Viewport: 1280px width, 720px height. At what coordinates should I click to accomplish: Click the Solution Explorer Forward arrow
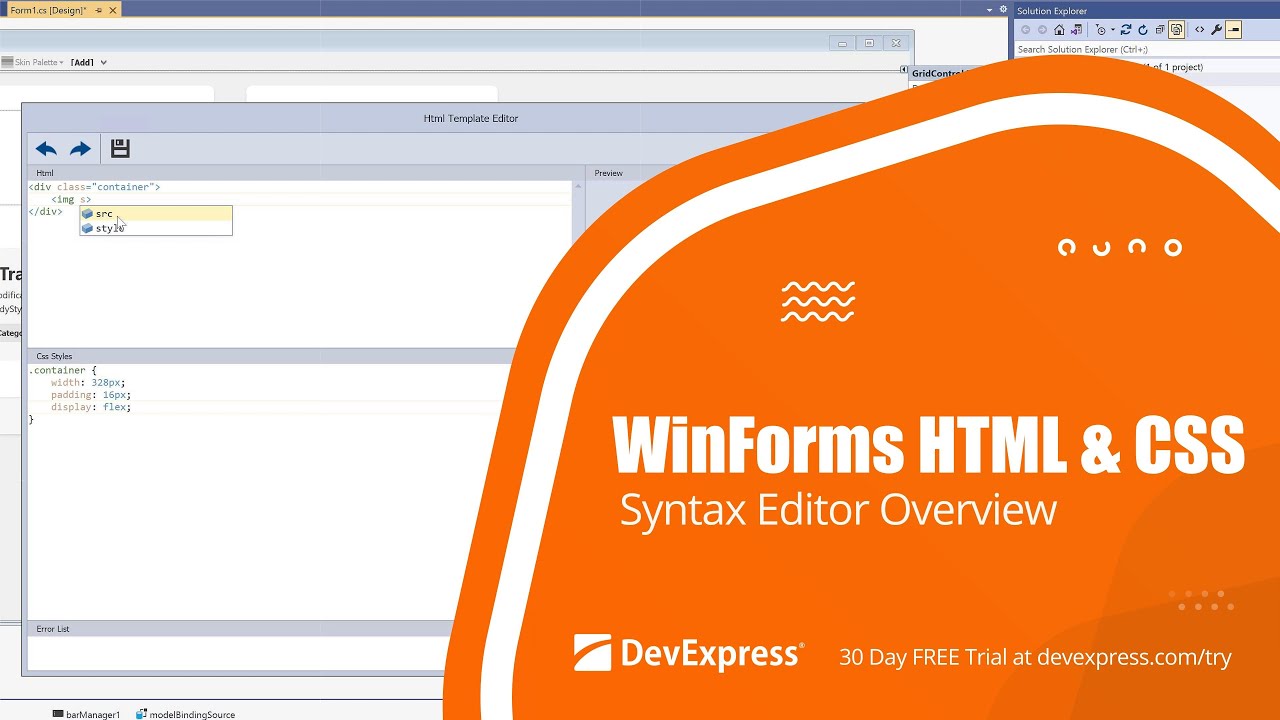coord(1042,30)
